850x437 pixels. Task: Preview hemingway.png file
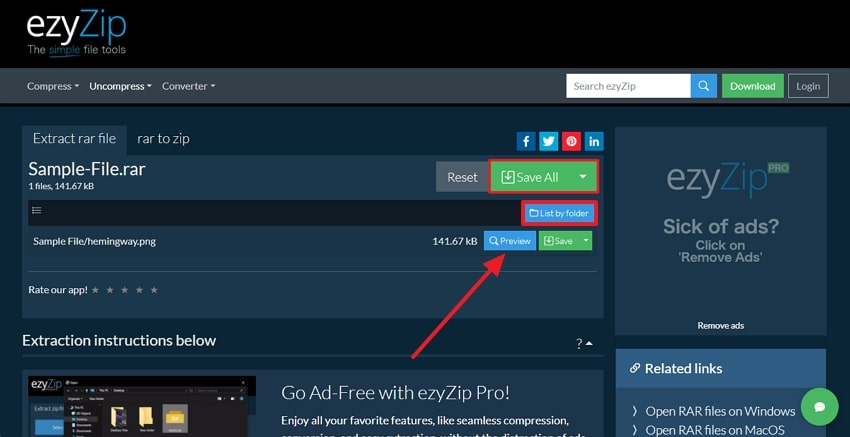510,241
